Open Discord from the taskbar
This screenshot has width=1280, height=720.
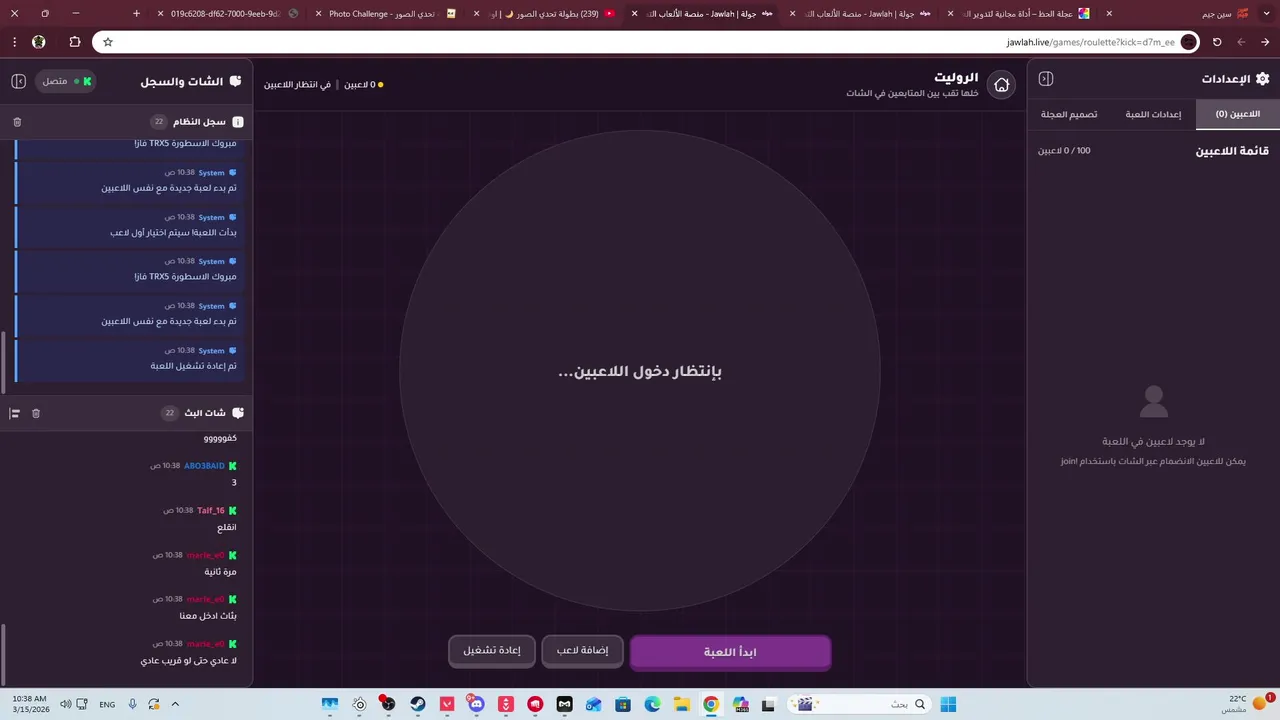click(476, 704)
